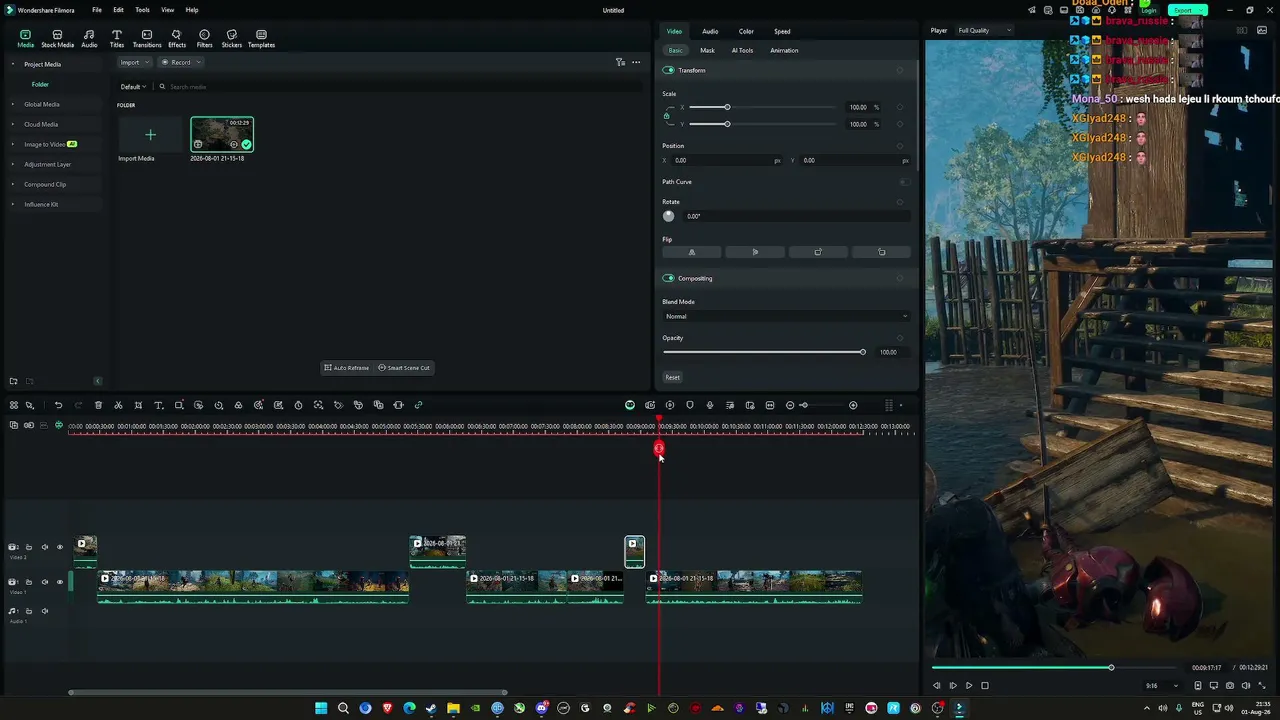Open the Tools menu
Screen dimensions: 1280x720
142,10
